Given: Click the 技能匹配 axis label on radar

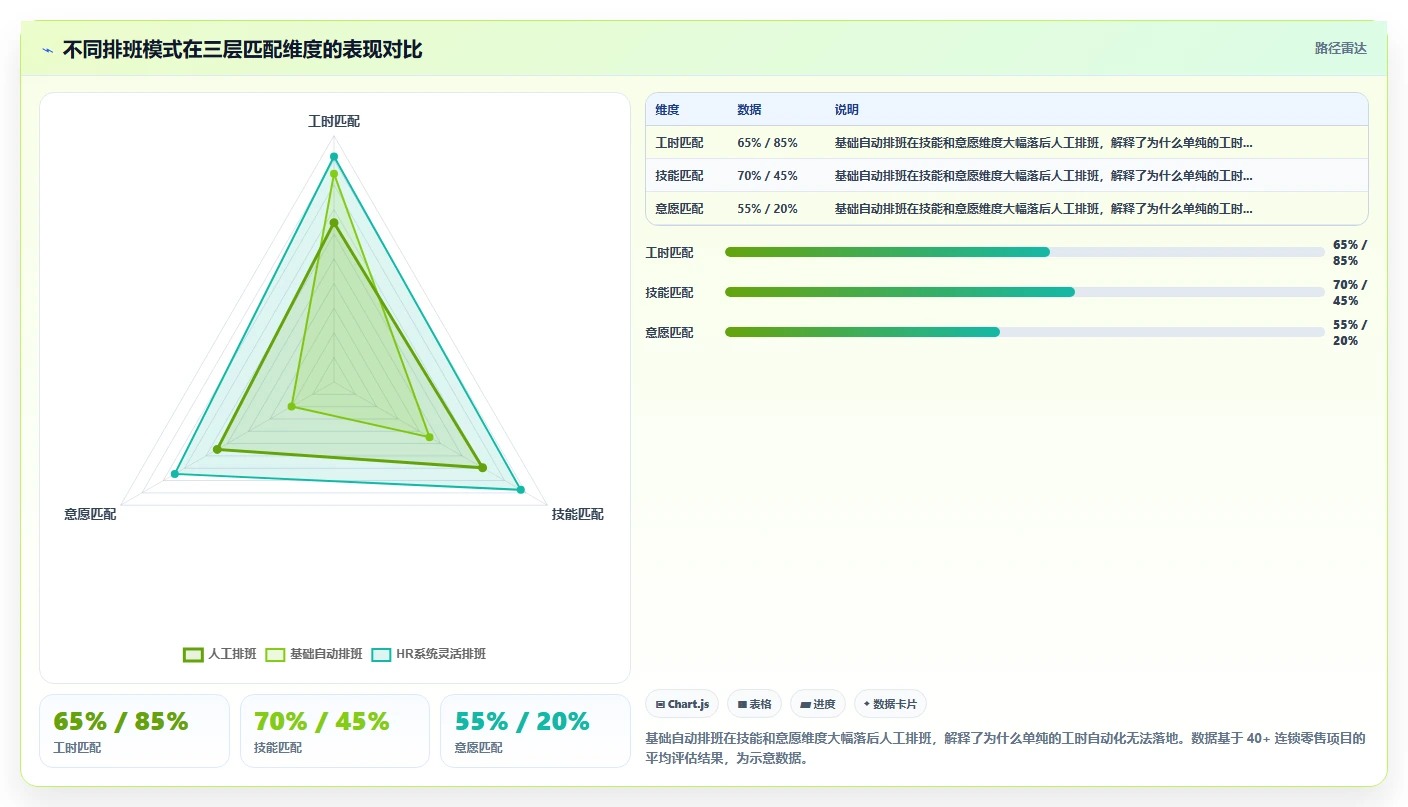Looking at the screenshot, I should click(577, 514).
